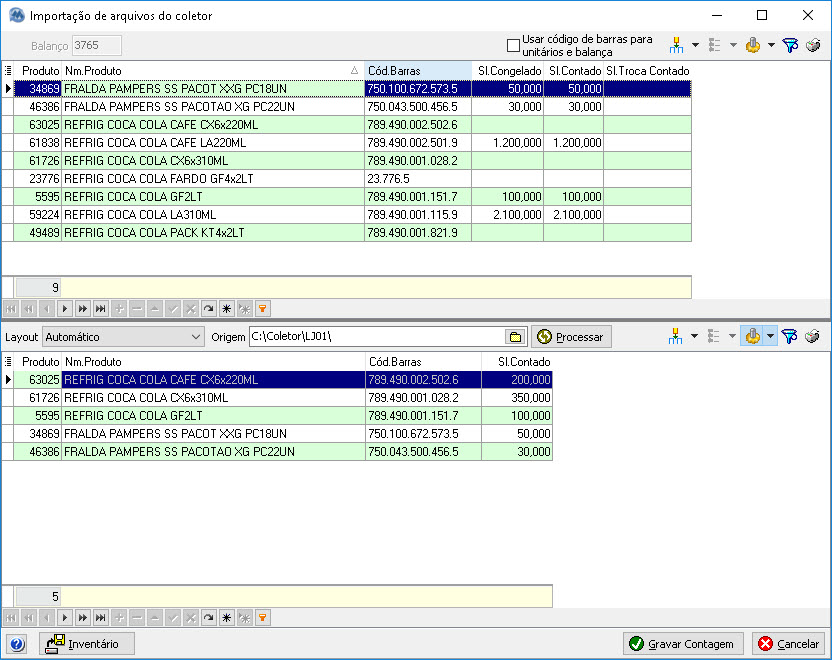Screen dimensions: 832x660
Task: Click the grouping icon in the upper grid toolbar
Action: (676, 45)
